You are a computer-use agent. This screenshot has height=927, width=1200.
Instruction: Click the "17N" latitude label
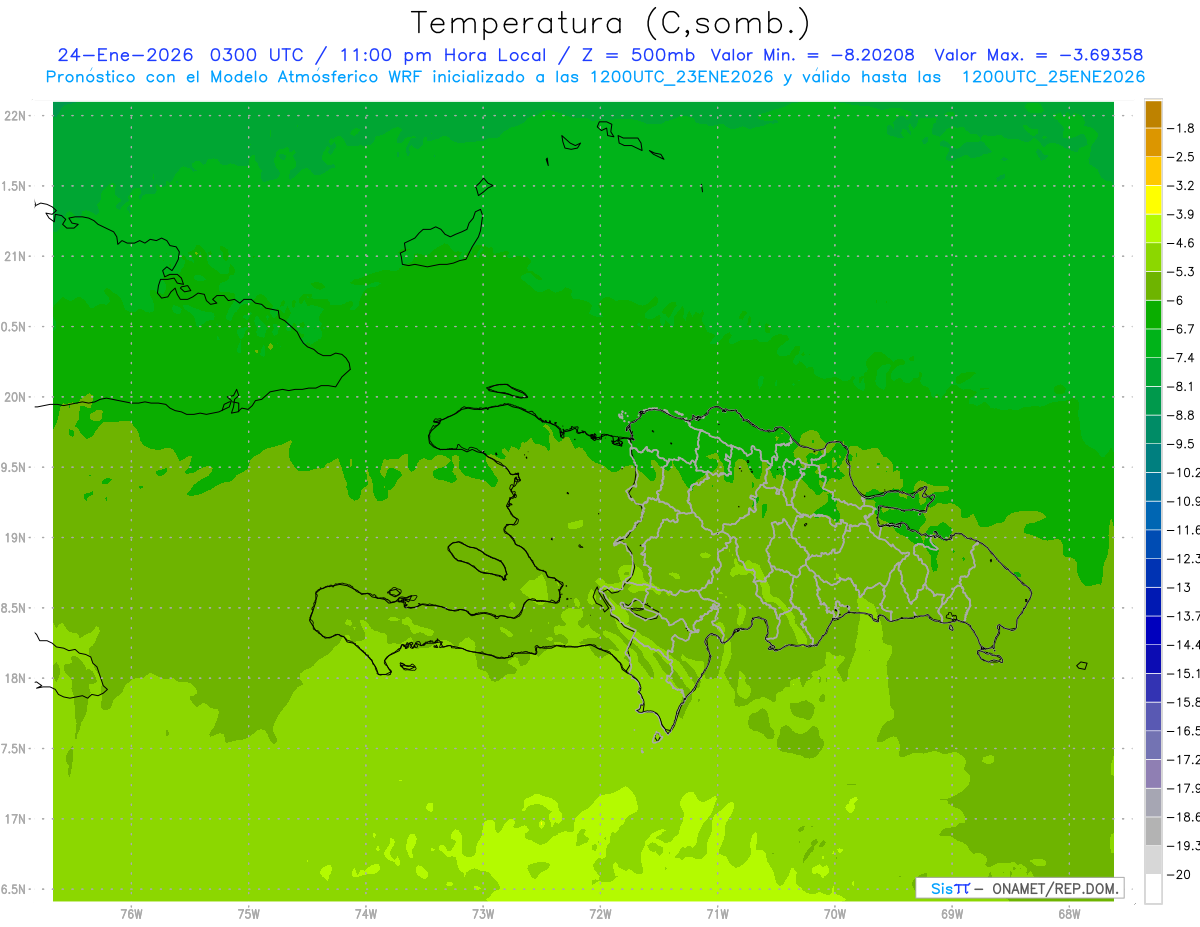tap(15, 819)
